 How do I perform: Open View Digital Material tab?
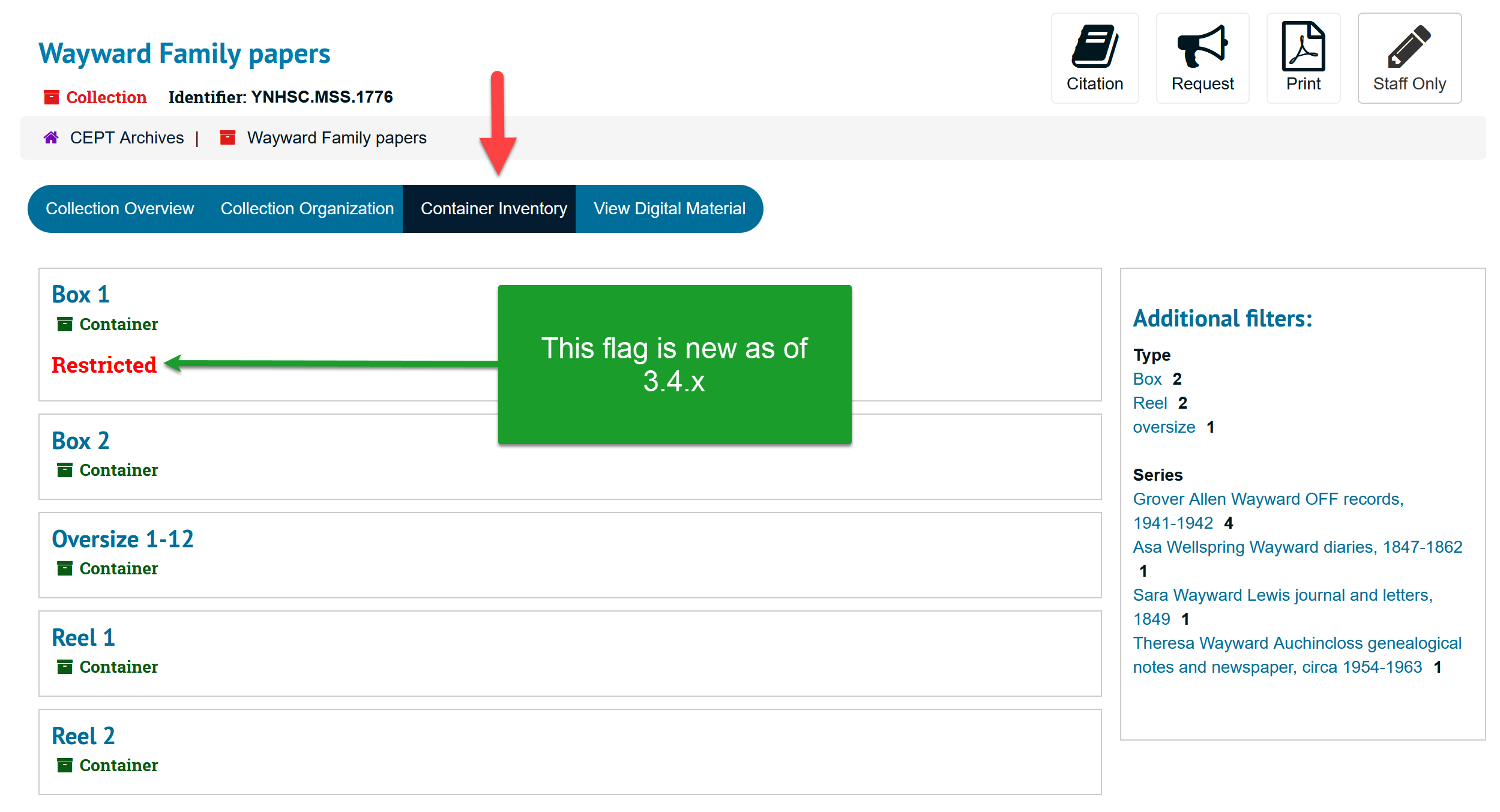pos(669,209)
